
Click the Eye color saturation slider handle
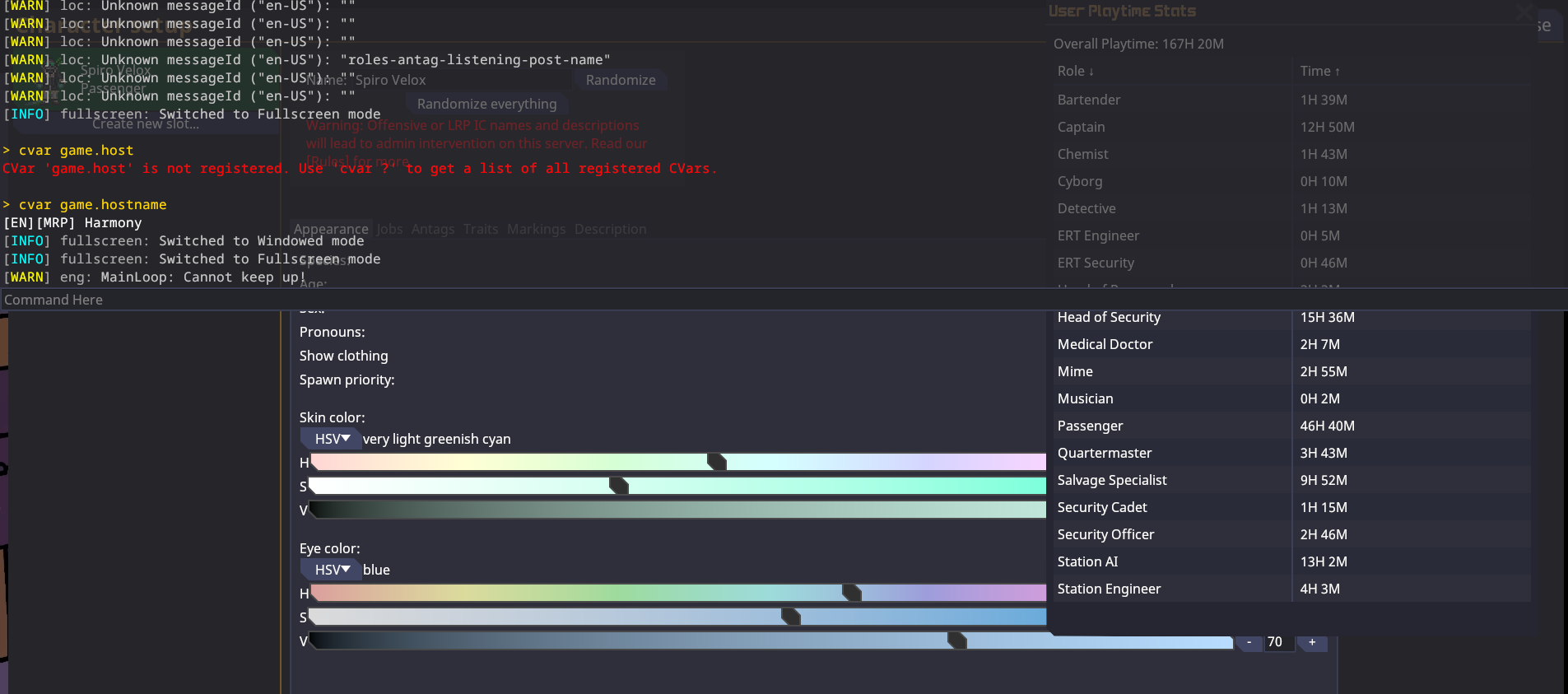tap(790, 617)
